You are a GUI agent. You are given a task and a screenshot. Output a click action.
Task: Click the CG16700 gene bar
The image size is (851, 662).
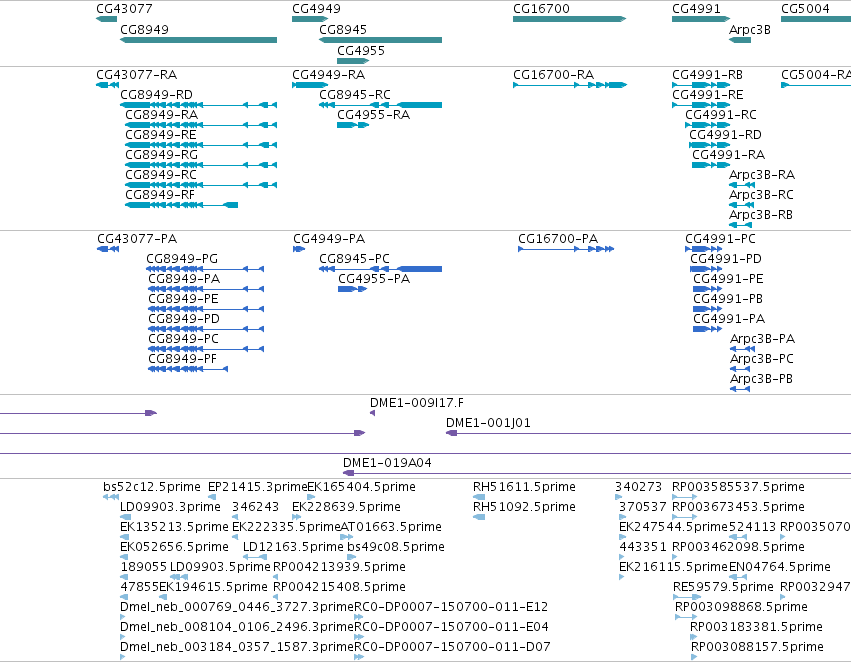569,19
